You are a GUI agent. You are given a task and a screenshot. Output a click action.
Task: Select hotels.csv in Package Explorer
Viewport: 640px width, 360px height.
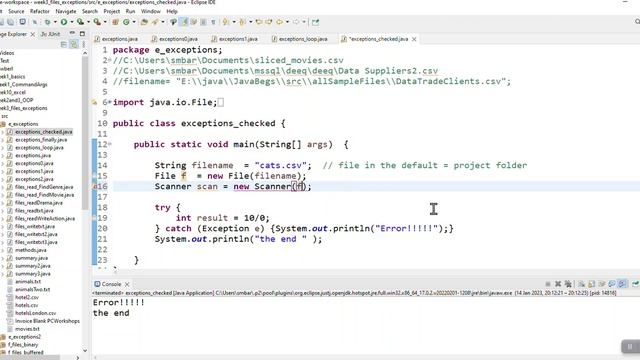click(27, 305)
